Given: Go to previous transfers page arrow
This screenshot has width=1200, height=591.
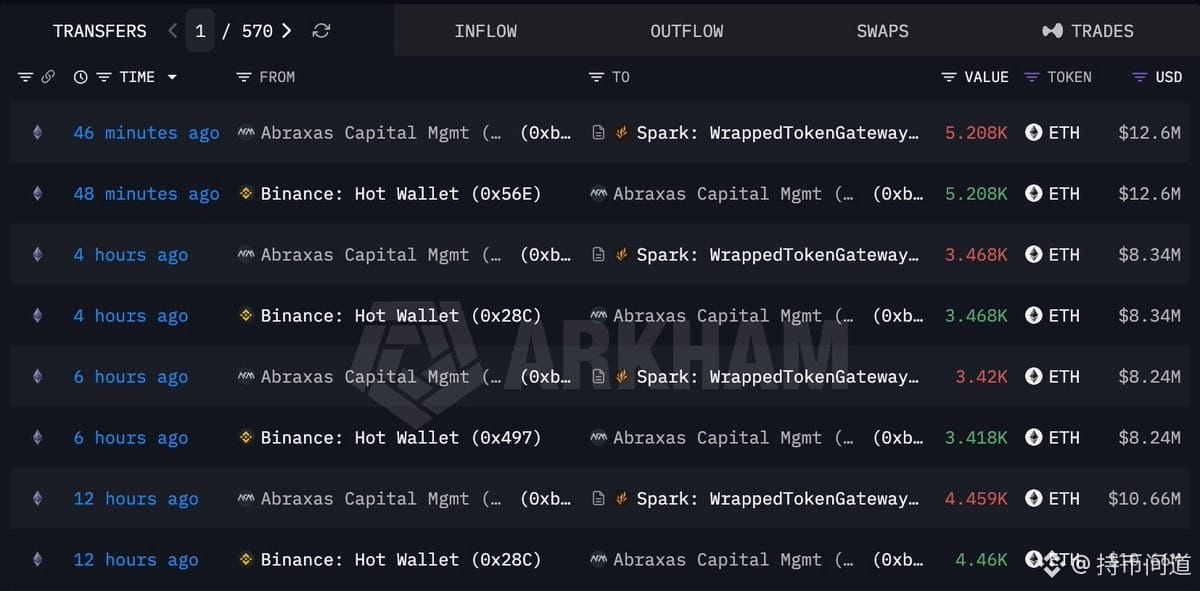Looking at the screenshot, I should click(x=173, y=31).
